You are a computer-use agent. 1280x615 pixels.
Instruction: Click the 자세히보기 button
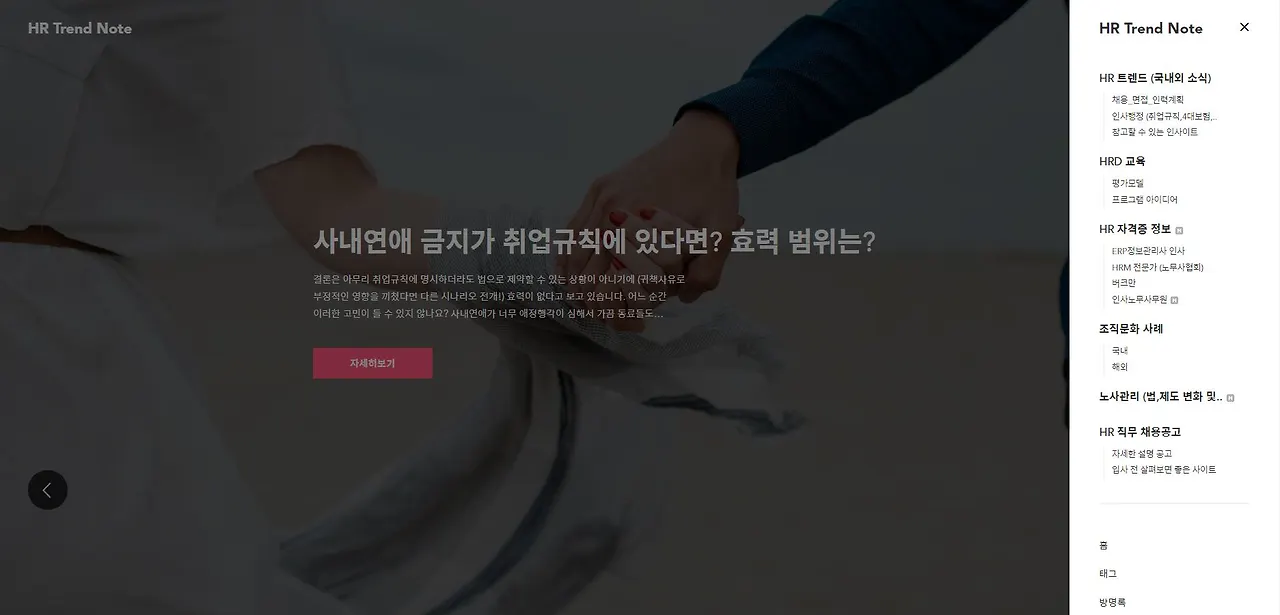(372, 363)
